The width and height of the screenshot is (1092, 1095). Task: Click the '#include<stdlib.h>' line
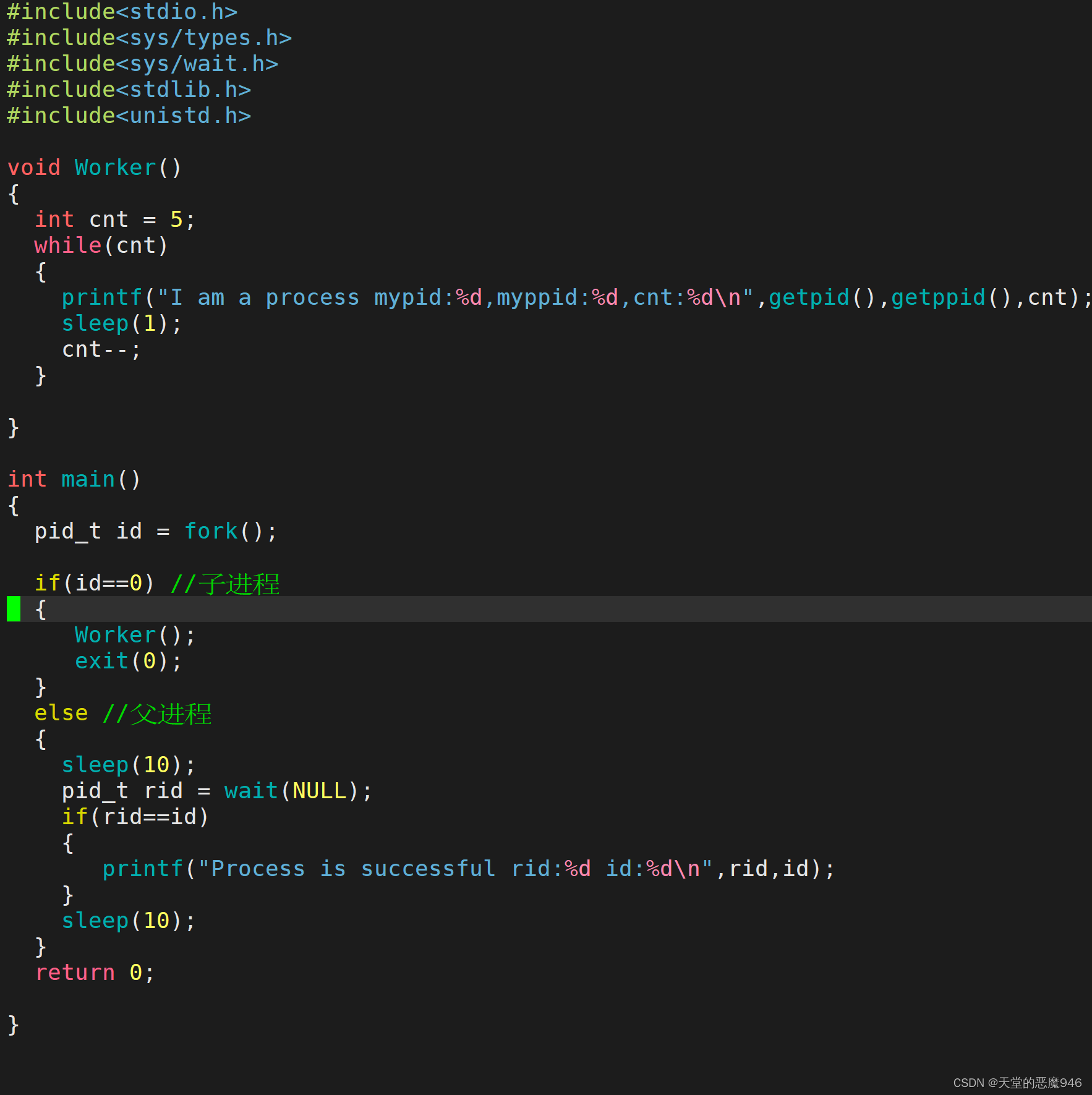click(x=129, y=90)
